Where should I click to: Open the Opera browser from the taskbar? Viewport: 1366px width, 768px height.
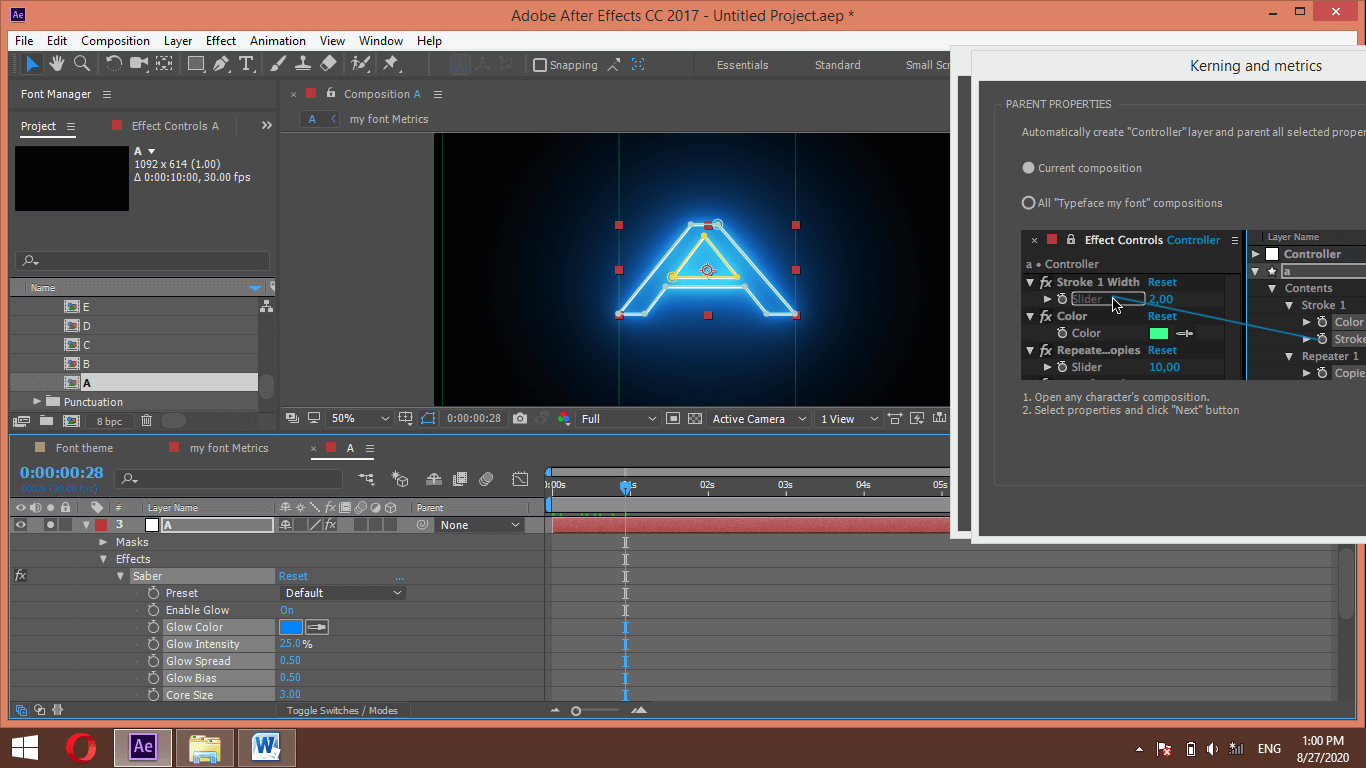[x=81, y=747]
